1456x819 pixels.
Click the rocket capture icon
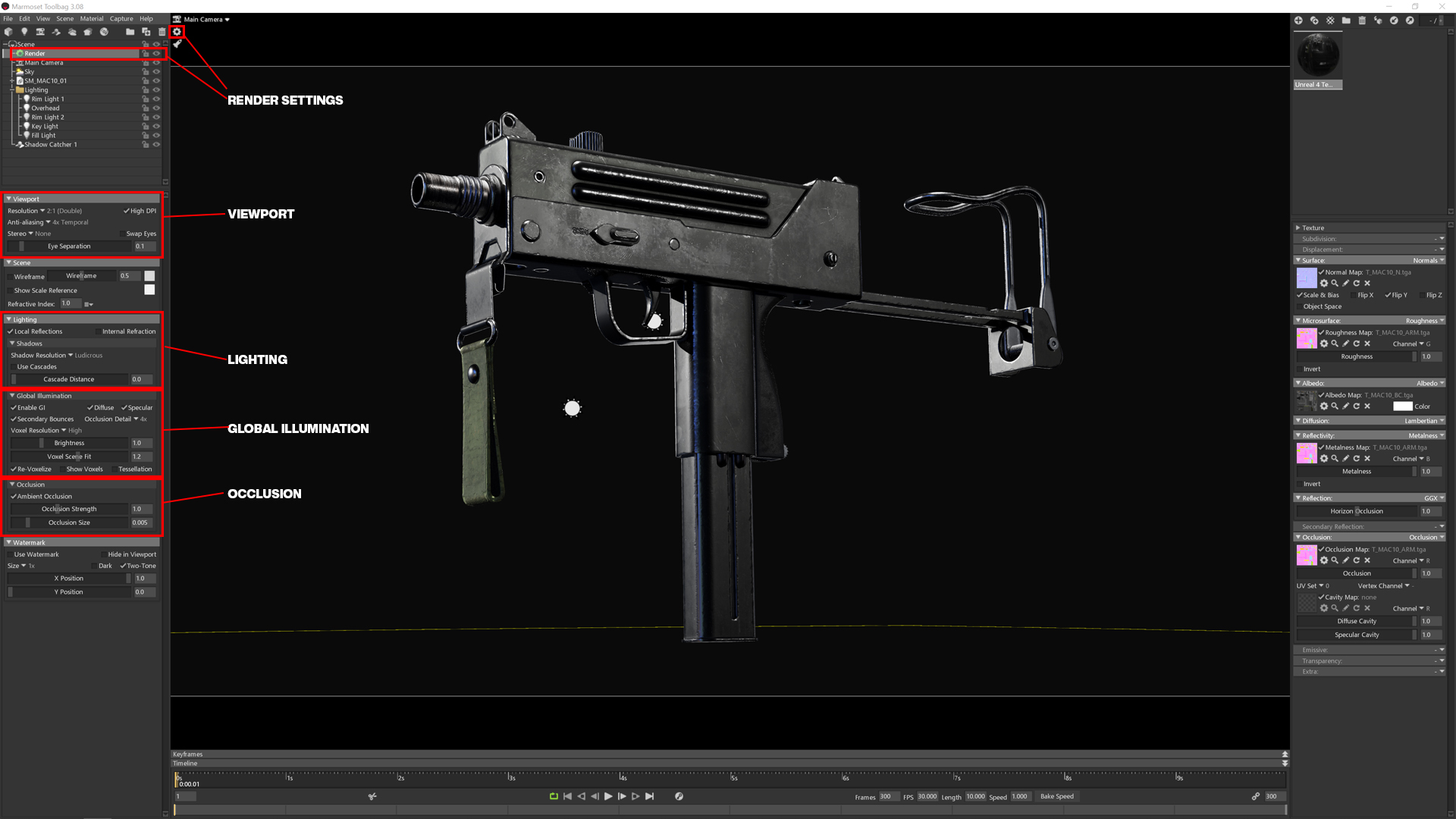177,44
